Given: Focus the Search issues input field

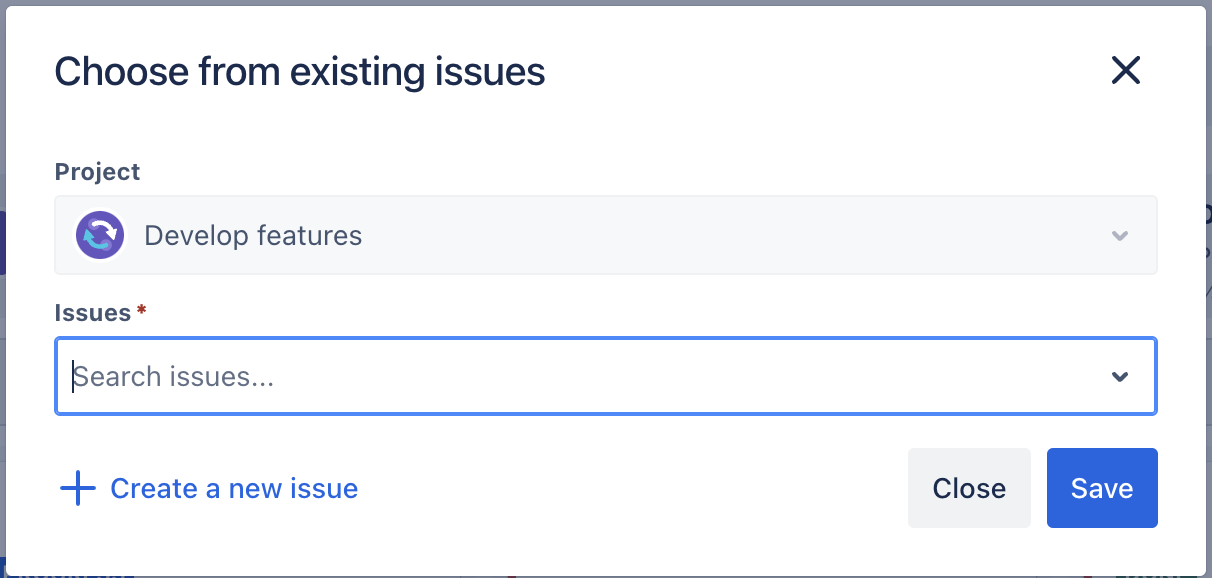Looking at the screenshot, I should click(600, 377).
